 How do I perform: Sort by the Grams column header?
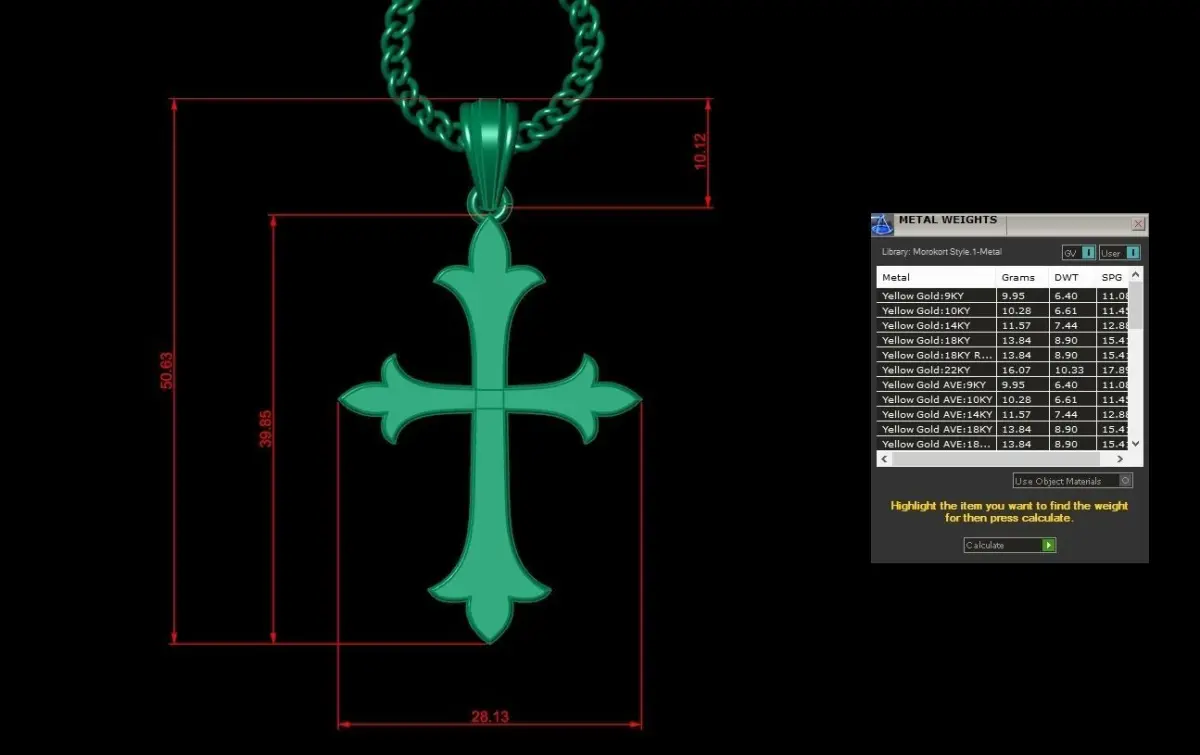point(1023,277)
